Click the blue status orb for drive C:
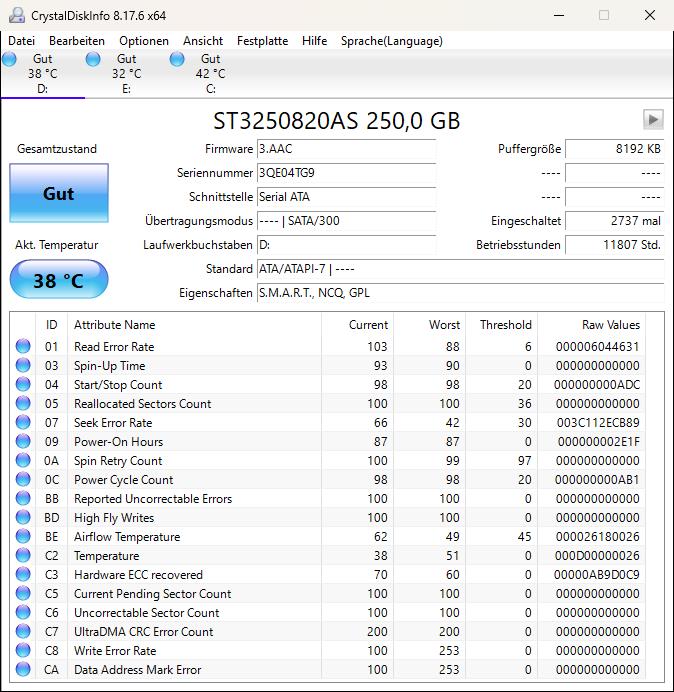The width and height of the screenshot is (674, 692). 177,59
